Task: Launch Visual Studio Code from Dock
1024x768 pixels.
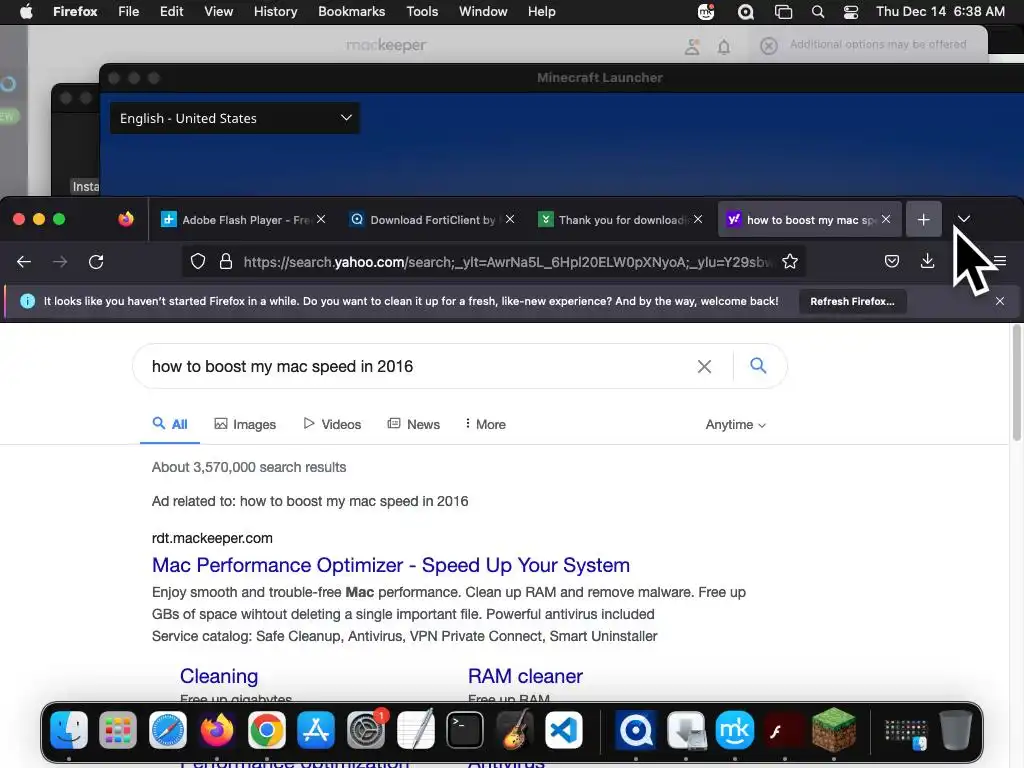Action: point(564,729)
